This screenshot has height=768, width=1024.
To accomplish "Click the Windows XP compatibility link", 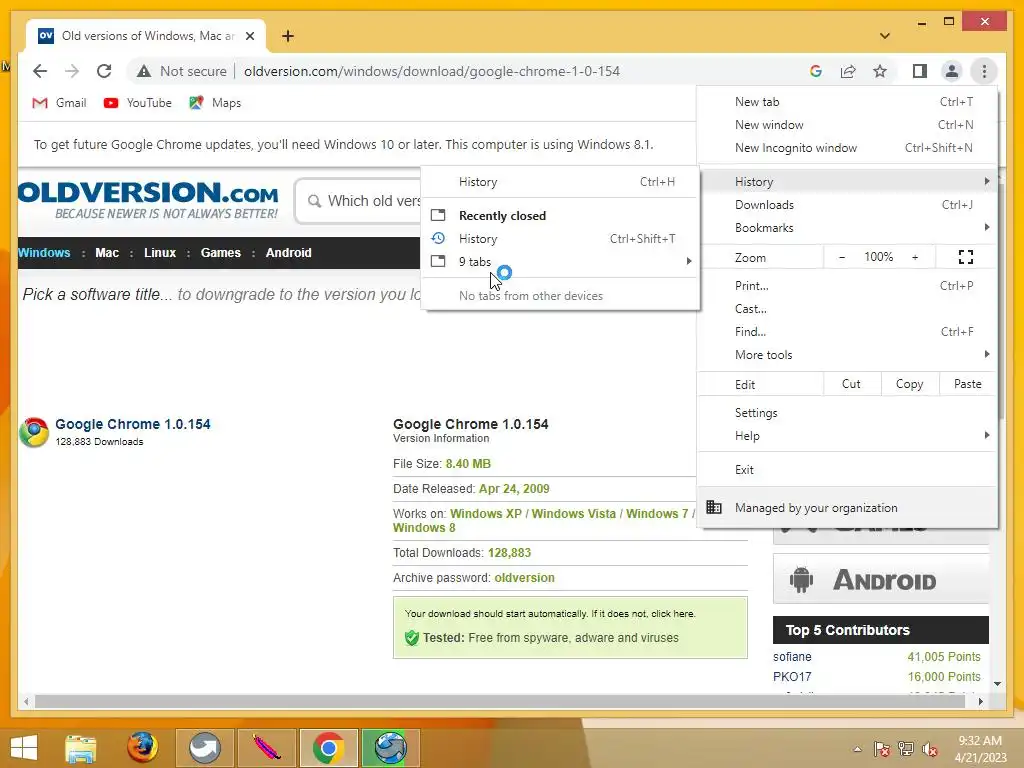I will [x=486, y=513].
